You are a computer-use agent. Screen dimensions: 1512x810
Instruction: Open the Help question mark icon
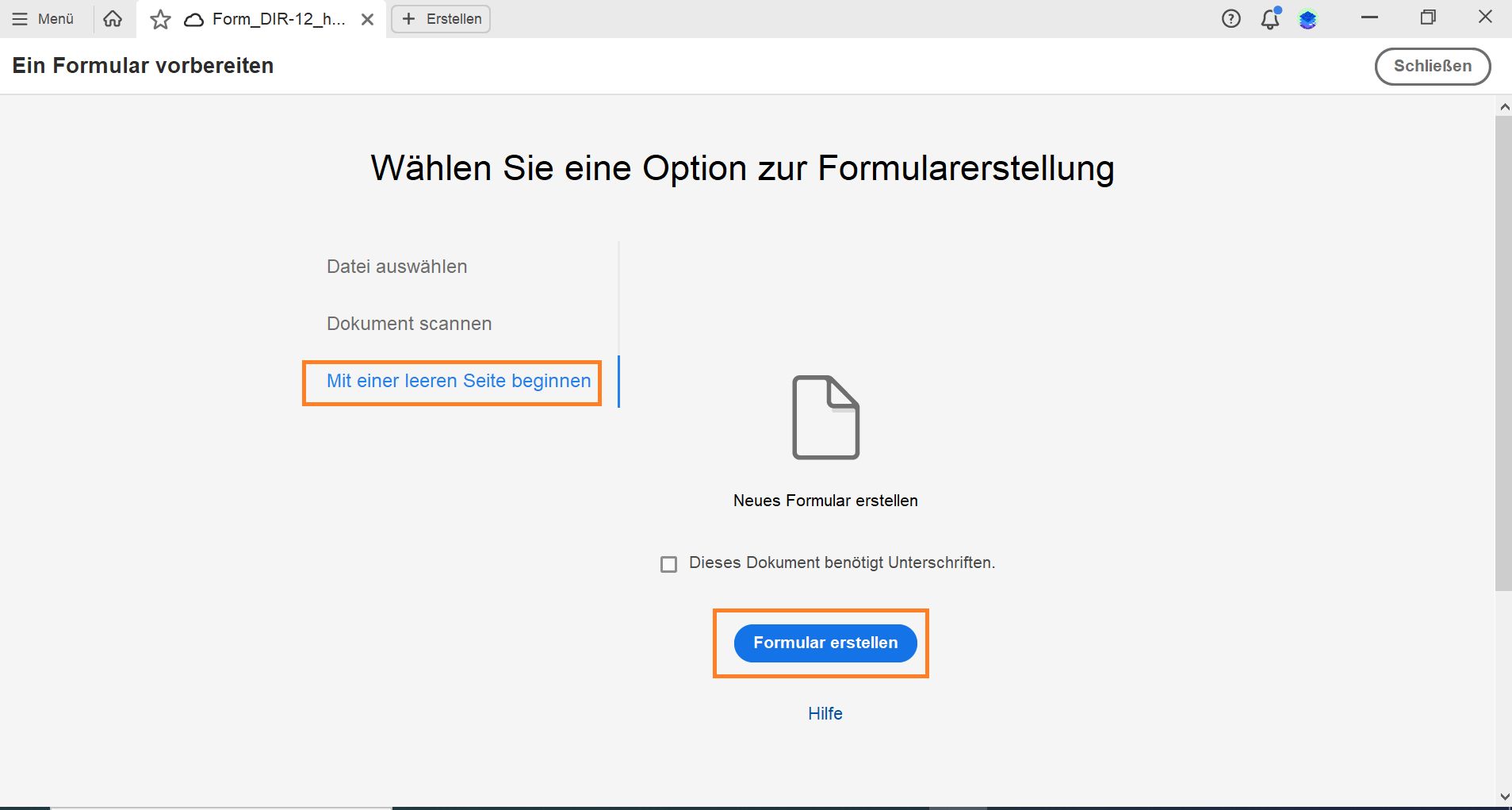coord(1231,18)
